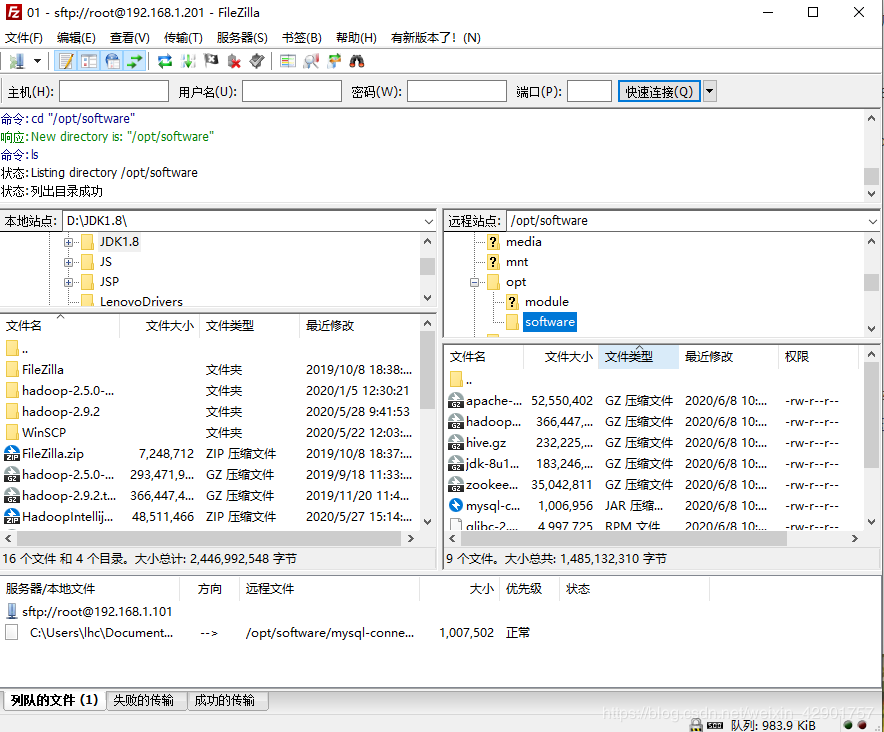
Task: Open the 远程站点 path dropdown
Action: pos(873,221)
